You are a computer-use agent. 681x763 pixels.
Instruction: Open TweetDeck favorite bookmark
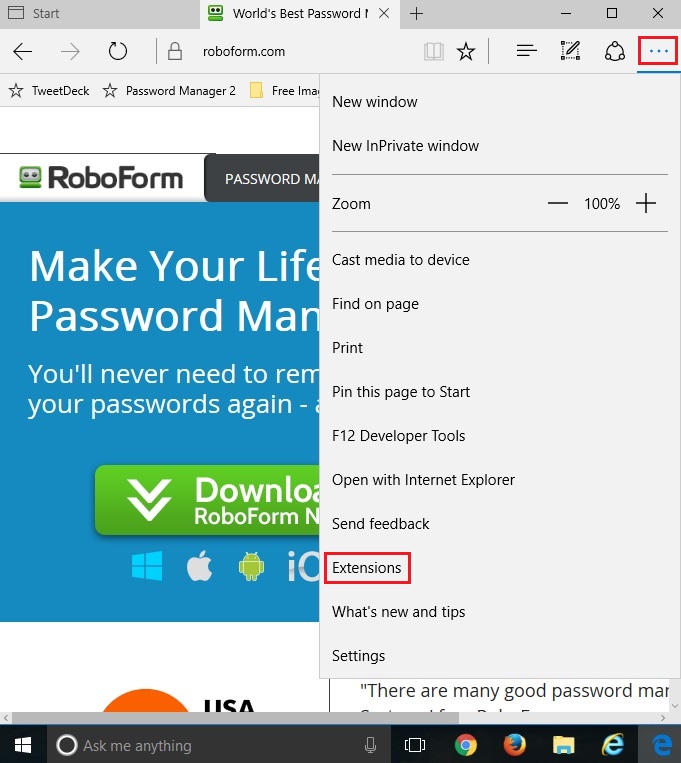[x=49, y=91]
